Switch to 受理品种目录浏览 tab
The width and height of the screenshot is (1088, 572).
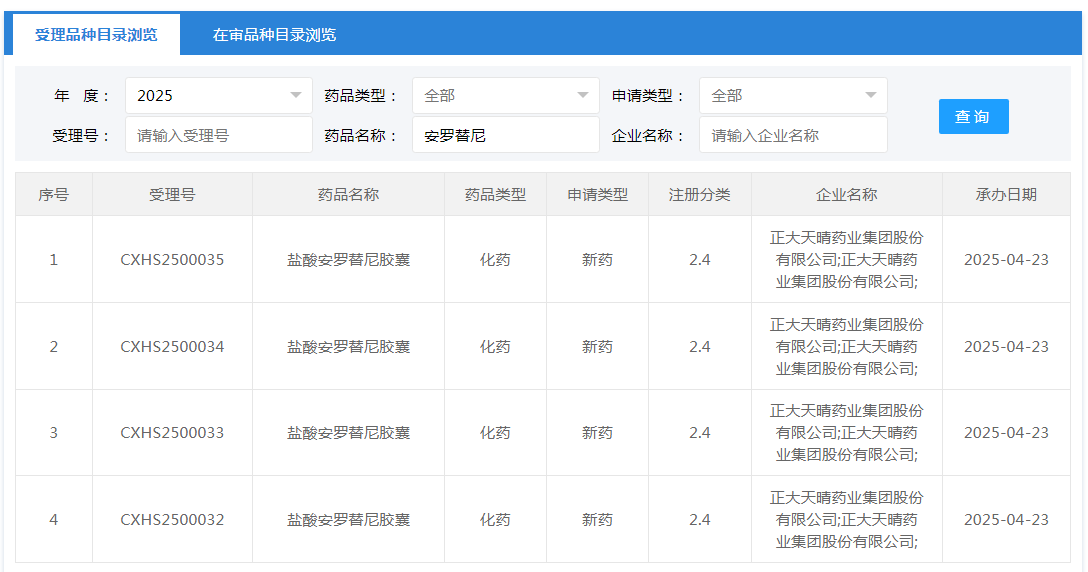click(96, 35)
